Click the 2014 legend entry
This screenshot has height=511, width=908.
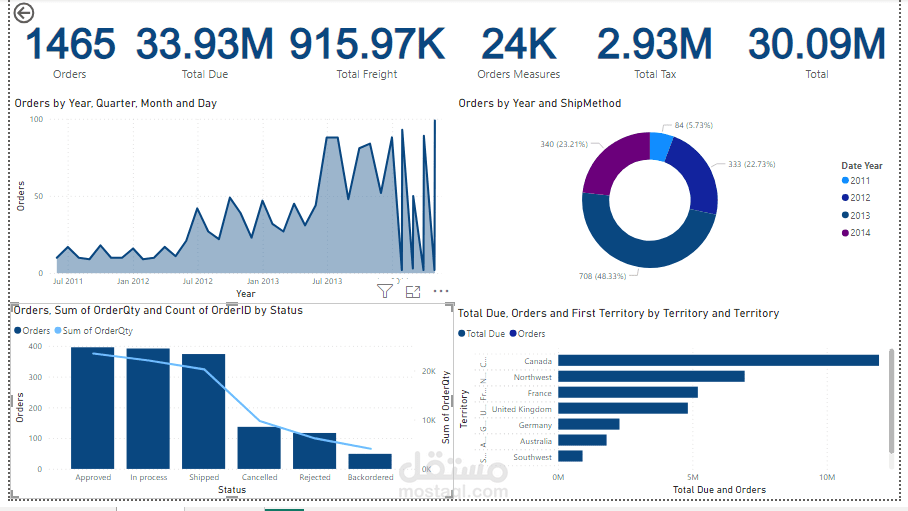[x=856, y=233]
